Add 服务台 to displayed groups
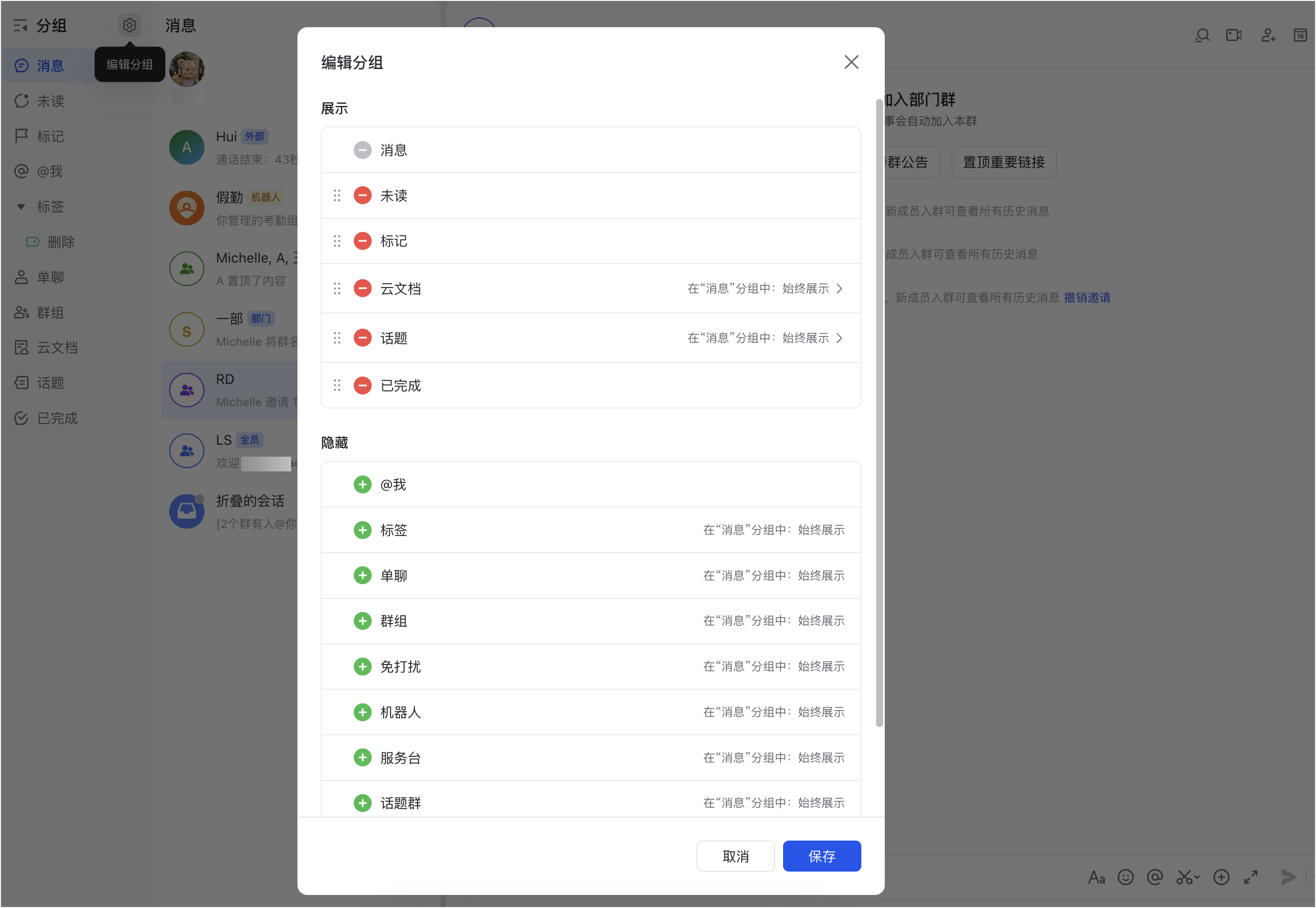 [362, 757]
